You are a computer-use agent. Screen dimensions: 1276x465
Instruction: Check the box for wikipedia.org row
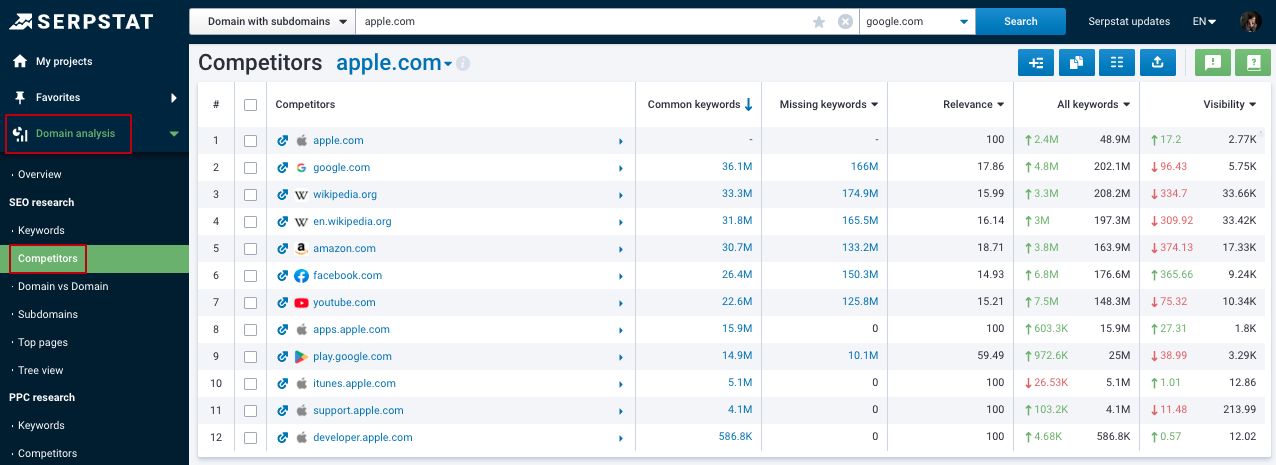click(251, 195)
